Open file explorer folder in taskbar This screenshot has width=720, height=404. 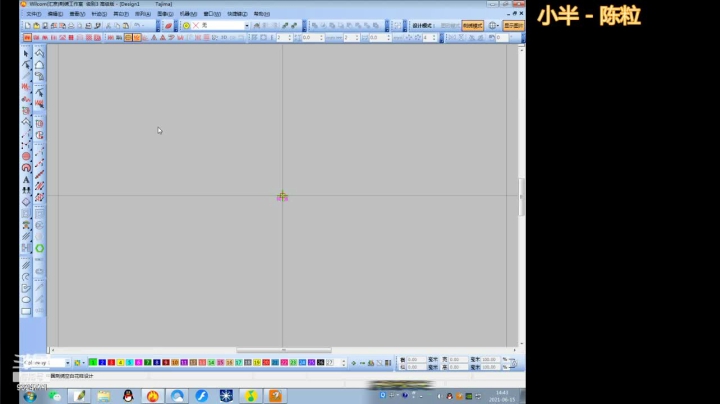point(104,396)
